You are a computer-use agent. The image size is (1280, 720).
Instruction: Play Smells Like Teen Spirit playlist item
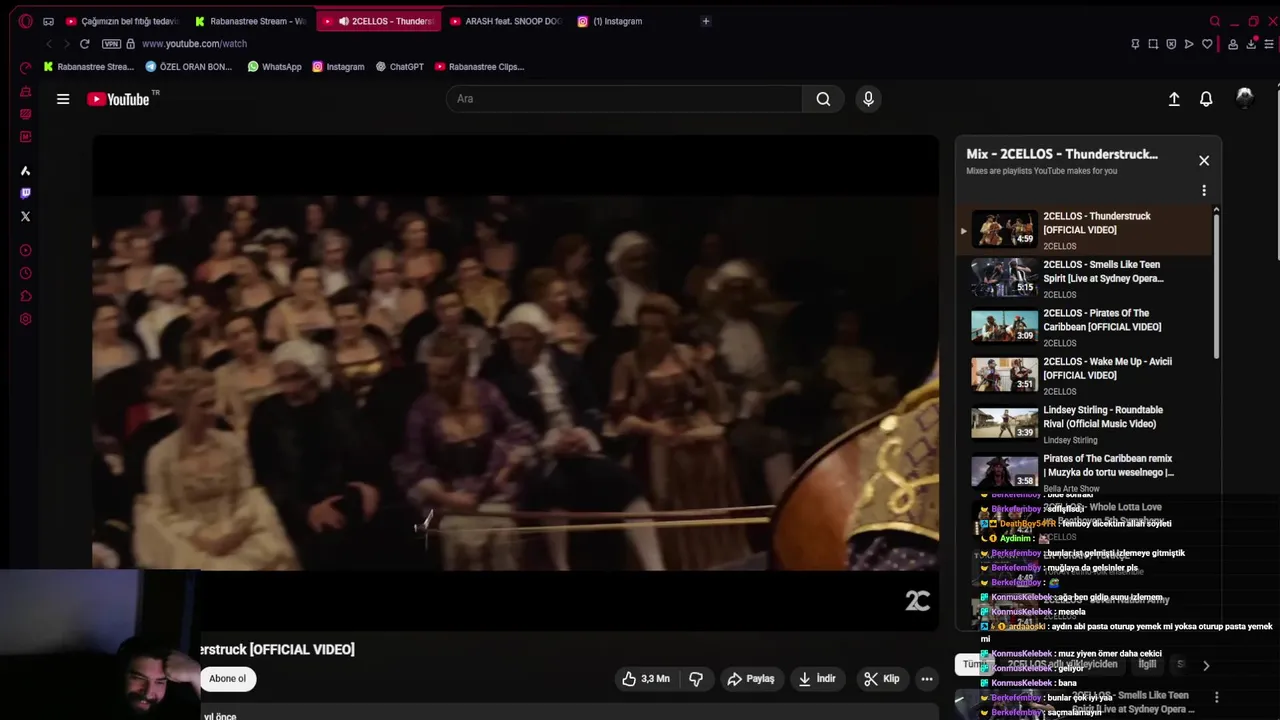1084,279
